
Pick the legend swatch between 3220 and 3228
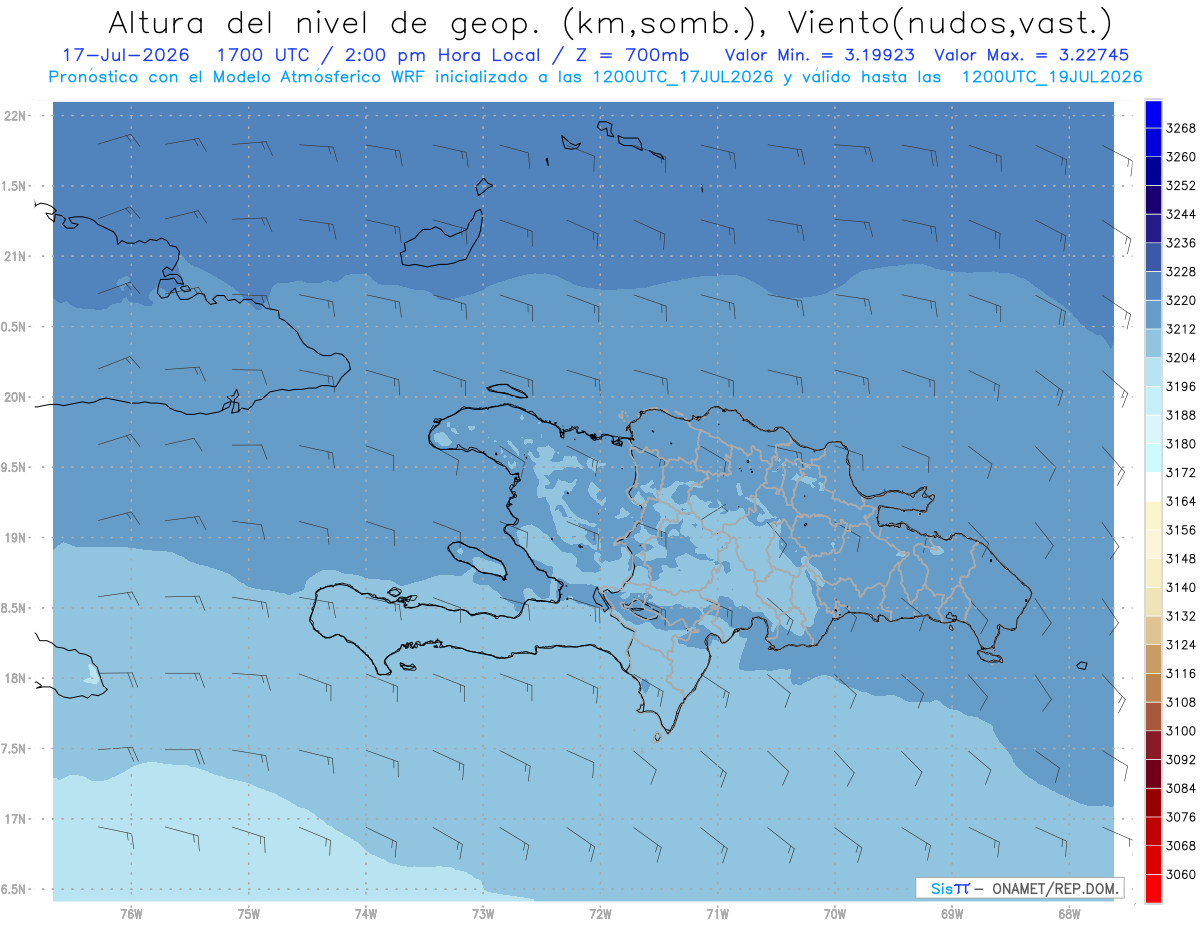coord(1153,286)
